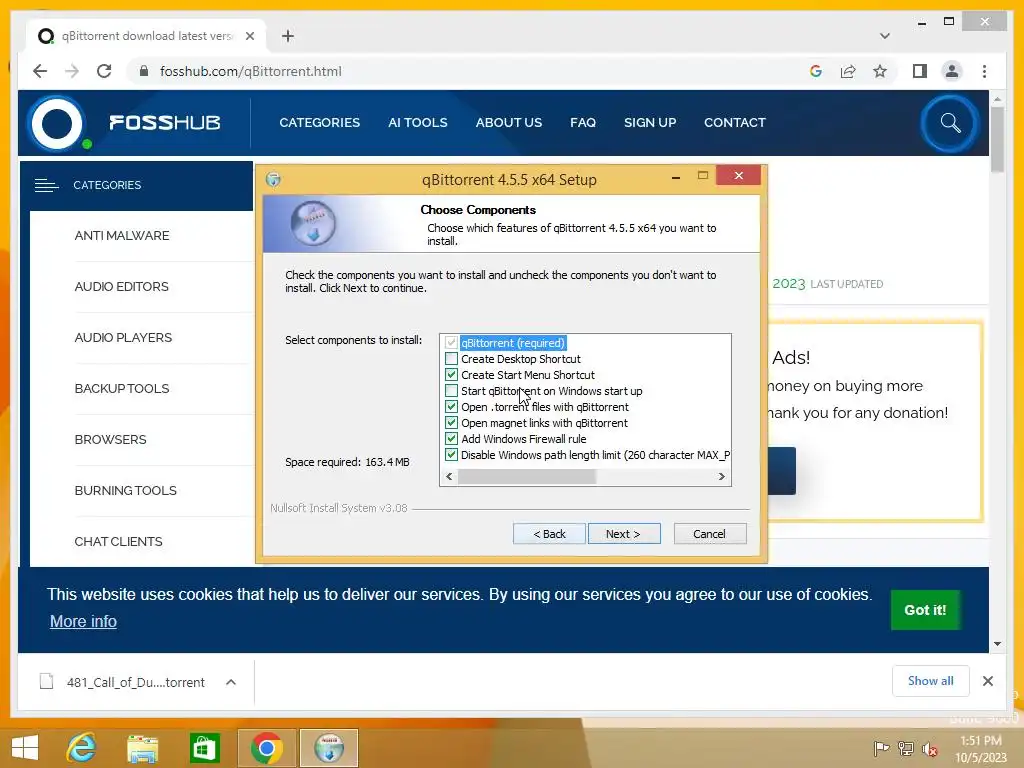Open BROWSERS category
Screen dimensions: 1024x768
[110, 440]
